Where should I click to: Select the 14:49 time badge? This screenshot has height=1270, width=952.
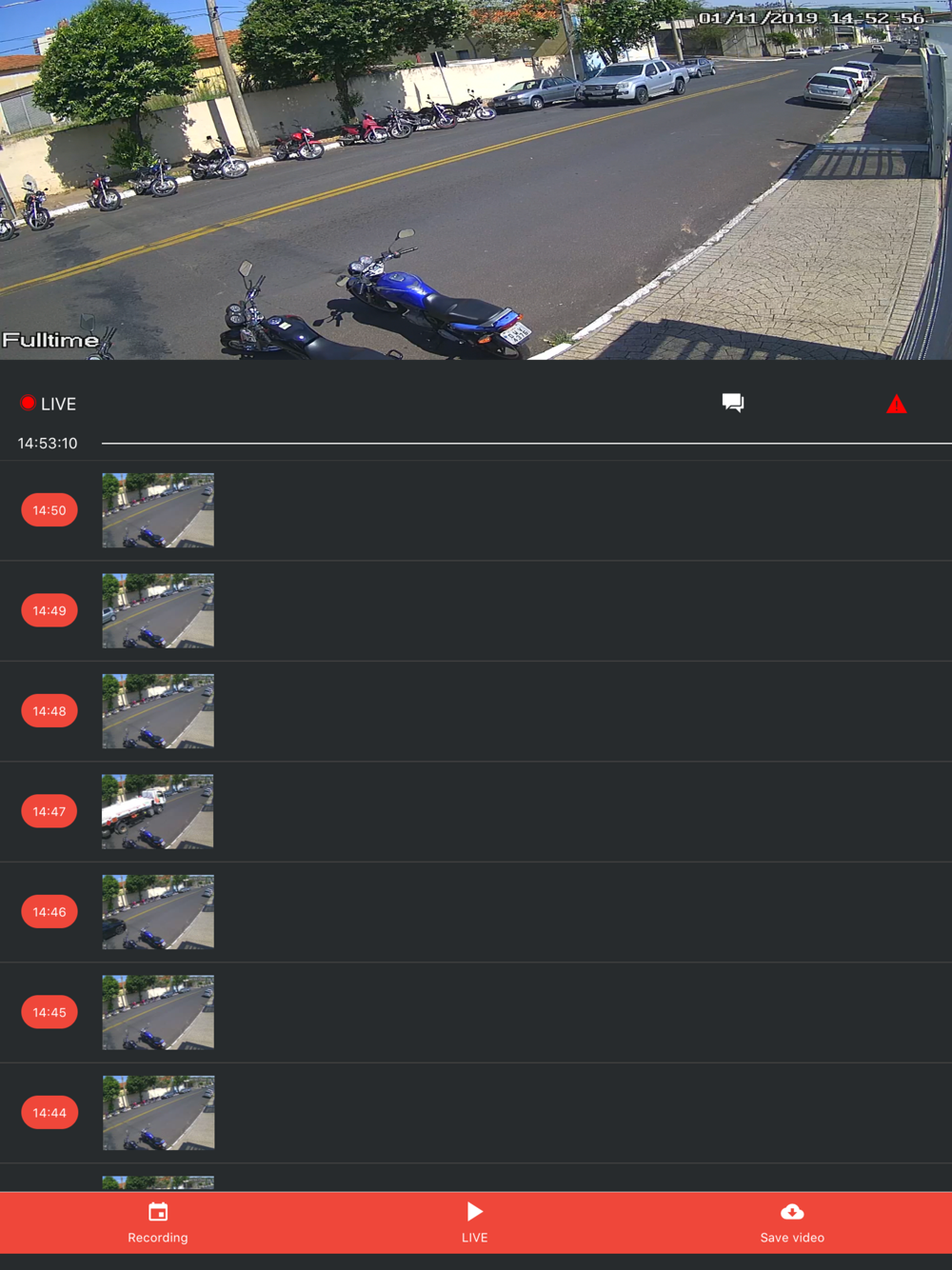[50, 610]
